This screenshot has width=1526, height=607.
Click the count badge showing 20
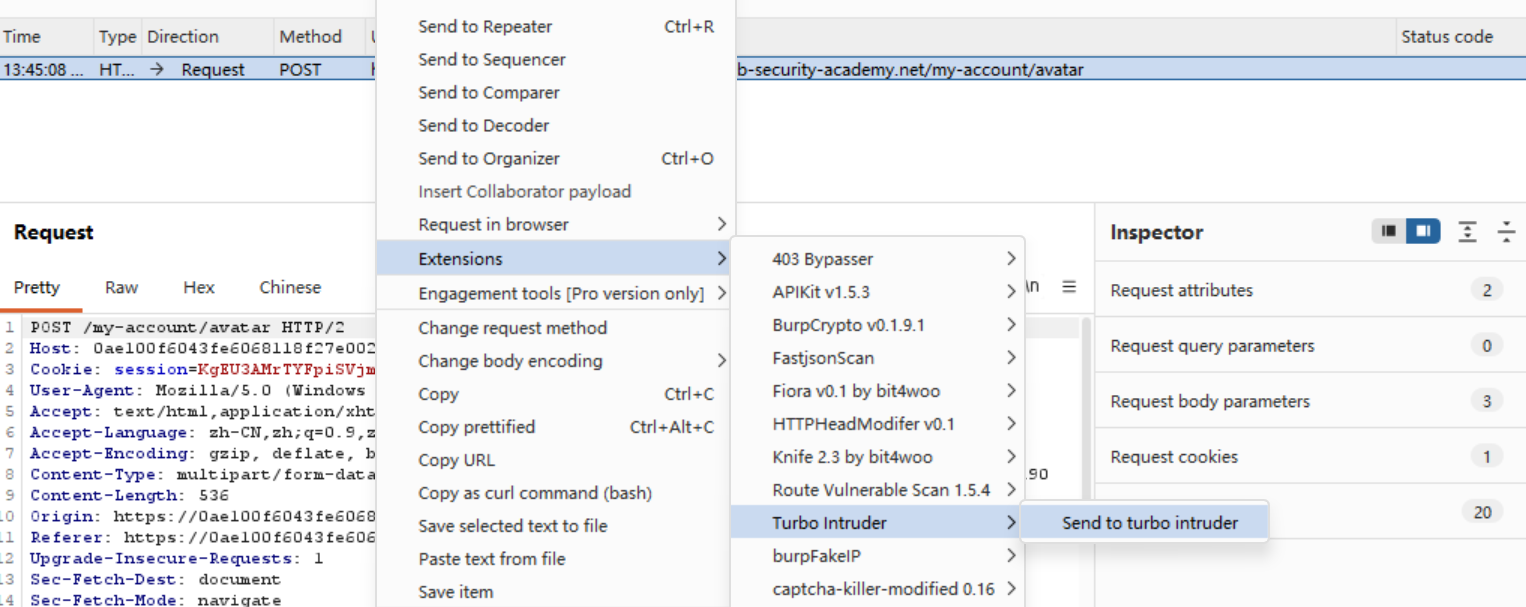1482,512
